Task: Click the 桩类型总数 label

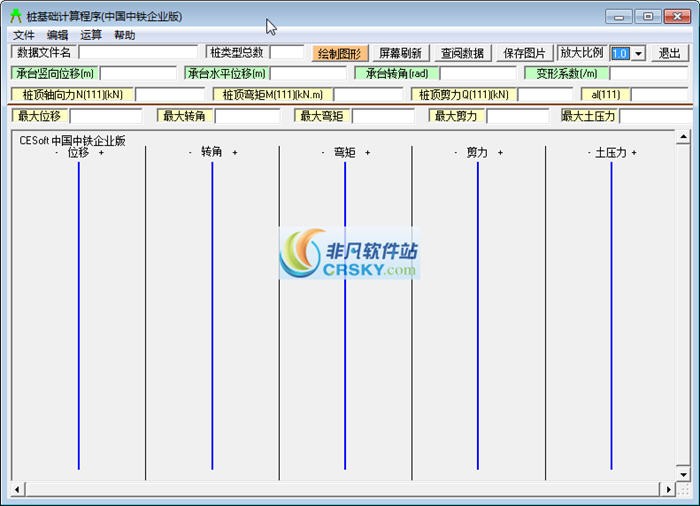Action: click(237, 52)
